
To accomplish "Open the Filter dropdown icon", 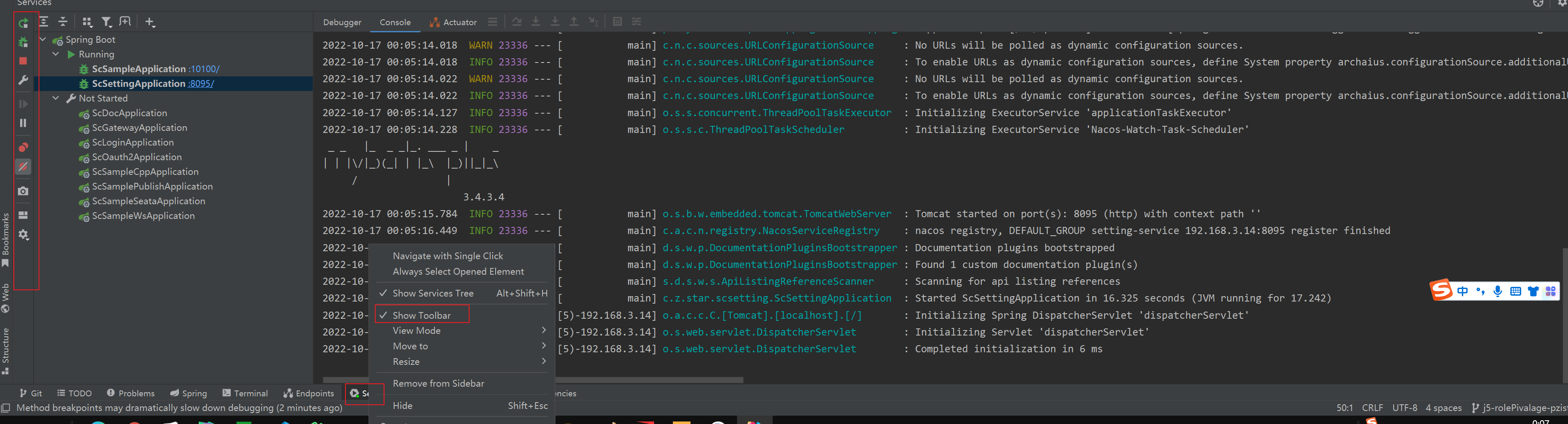I will tap(106, 22).
